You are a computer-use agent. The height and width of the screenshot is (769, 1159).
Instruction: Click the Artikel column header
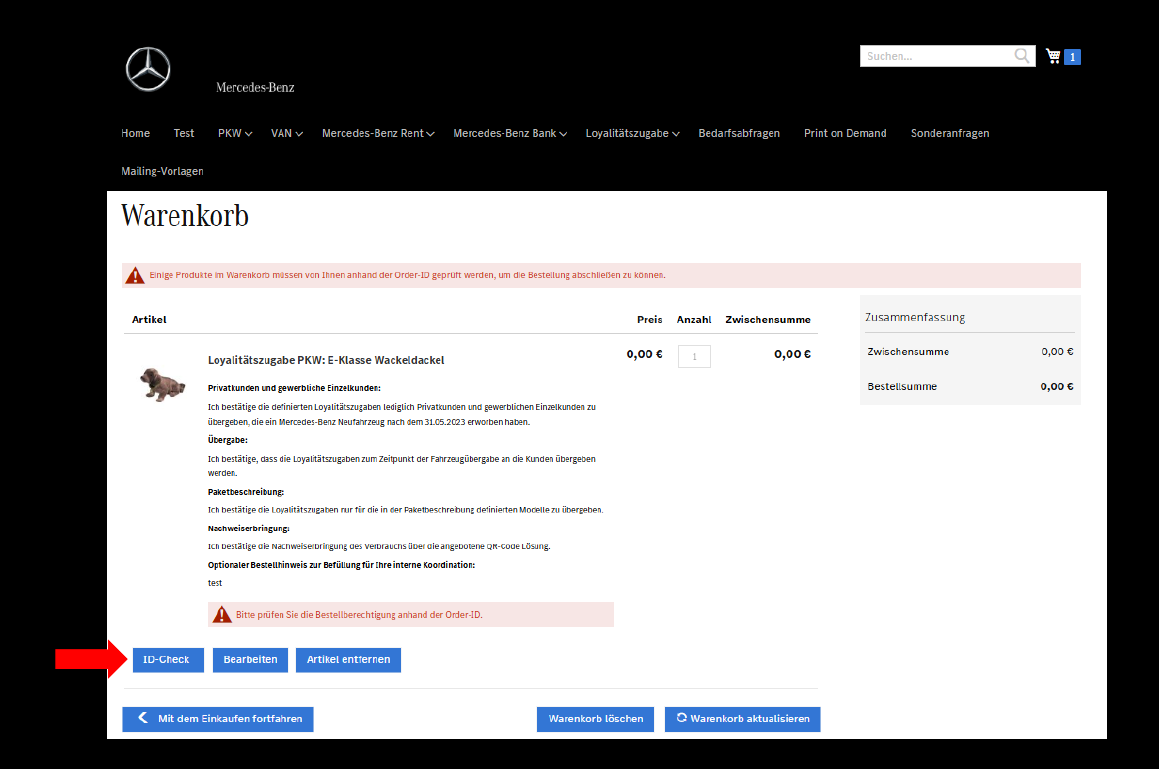(x=149, y=319)
